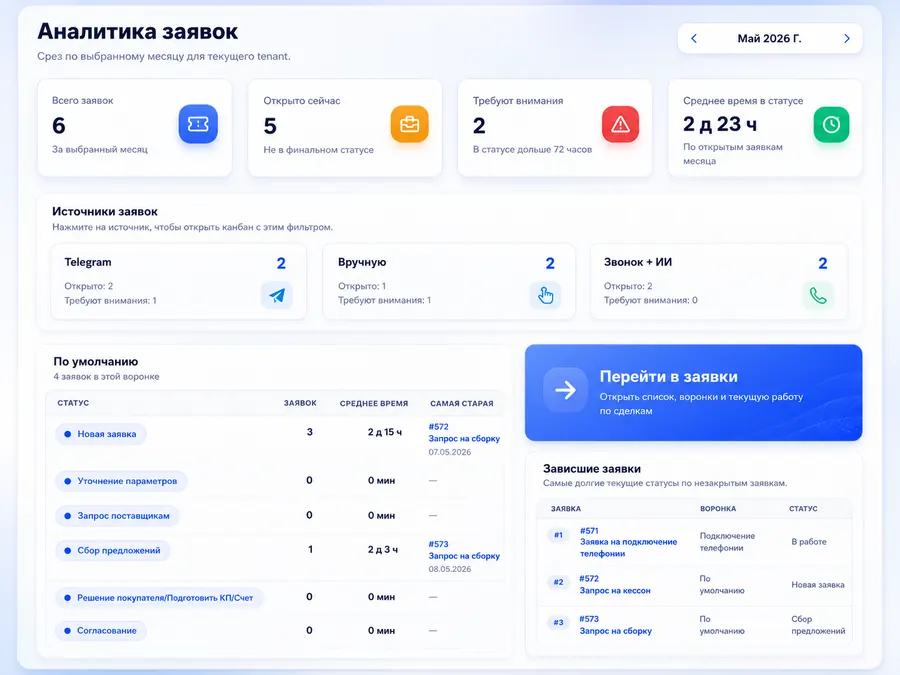Click the Всего заявок card with count 6

pyautogui.click(x=134, y=127)
